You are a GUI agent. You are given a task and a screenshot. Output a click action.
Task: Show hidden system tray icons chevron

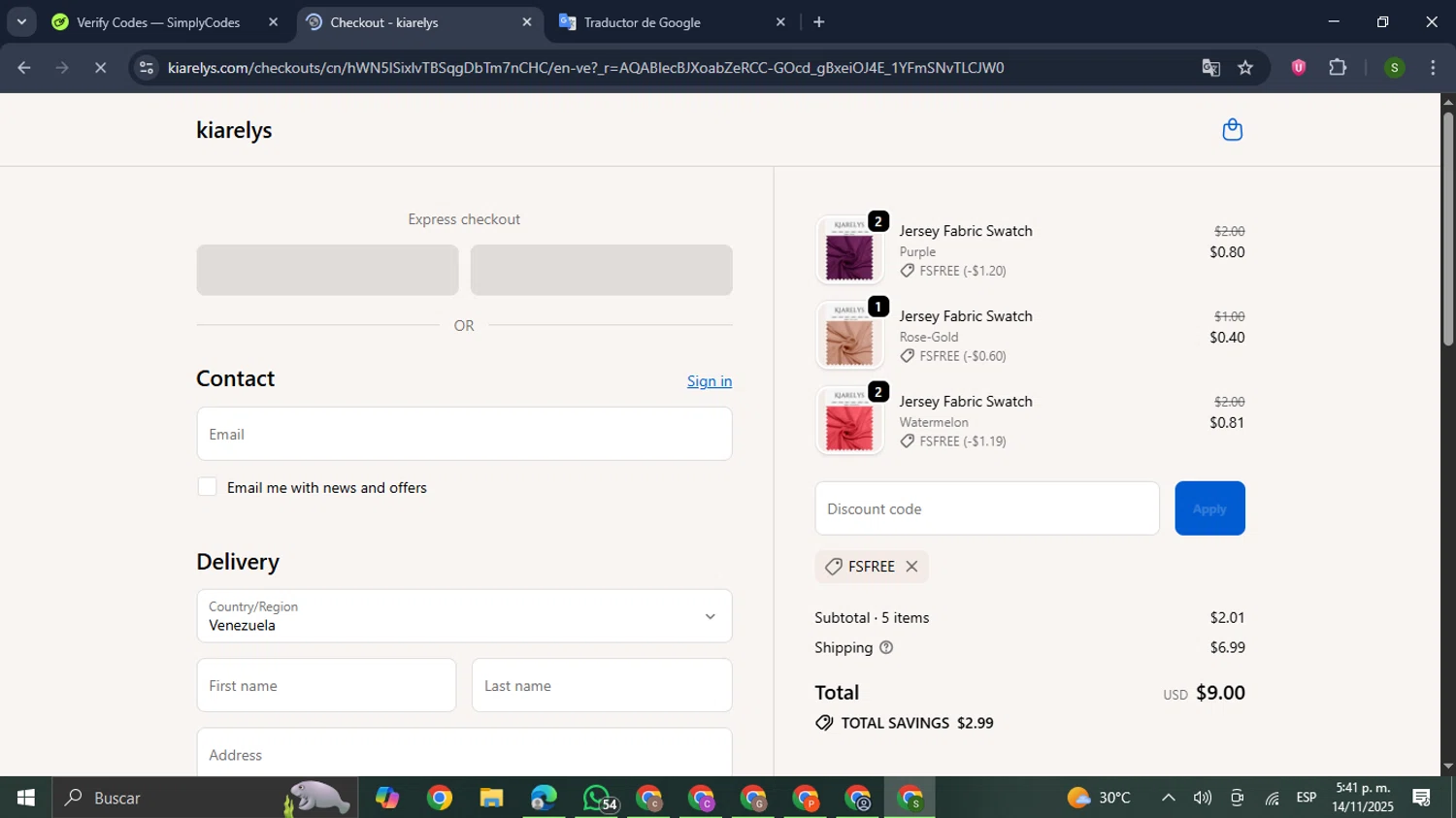(x=1168, y=798)
